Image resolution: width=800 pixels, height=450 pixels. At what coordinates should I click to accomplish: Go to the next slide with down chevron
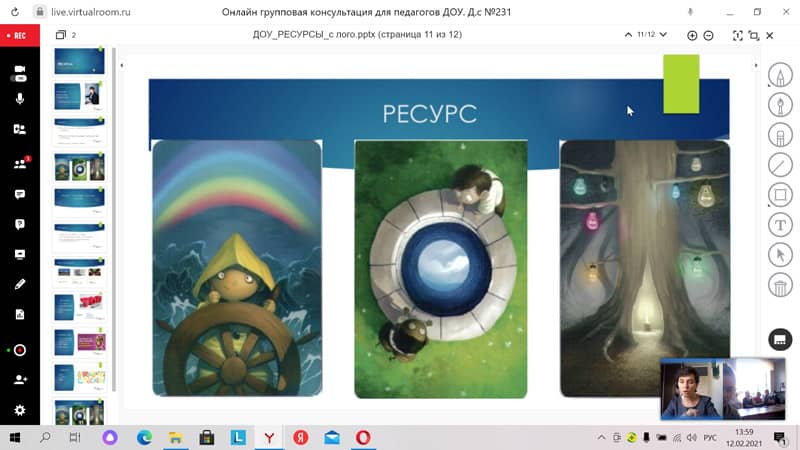point(663,35)
